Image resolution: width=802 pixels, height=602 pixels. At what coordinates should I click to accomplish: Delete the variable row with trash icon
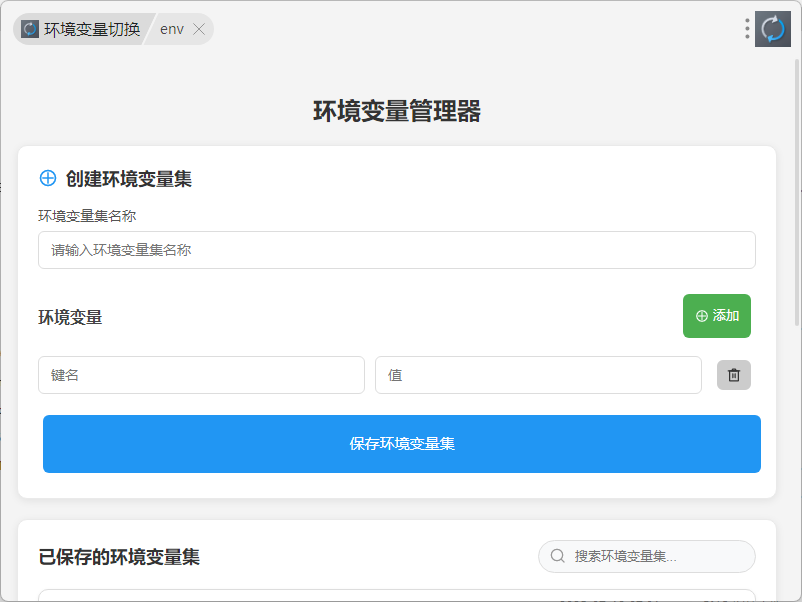(x=733, y=375)
